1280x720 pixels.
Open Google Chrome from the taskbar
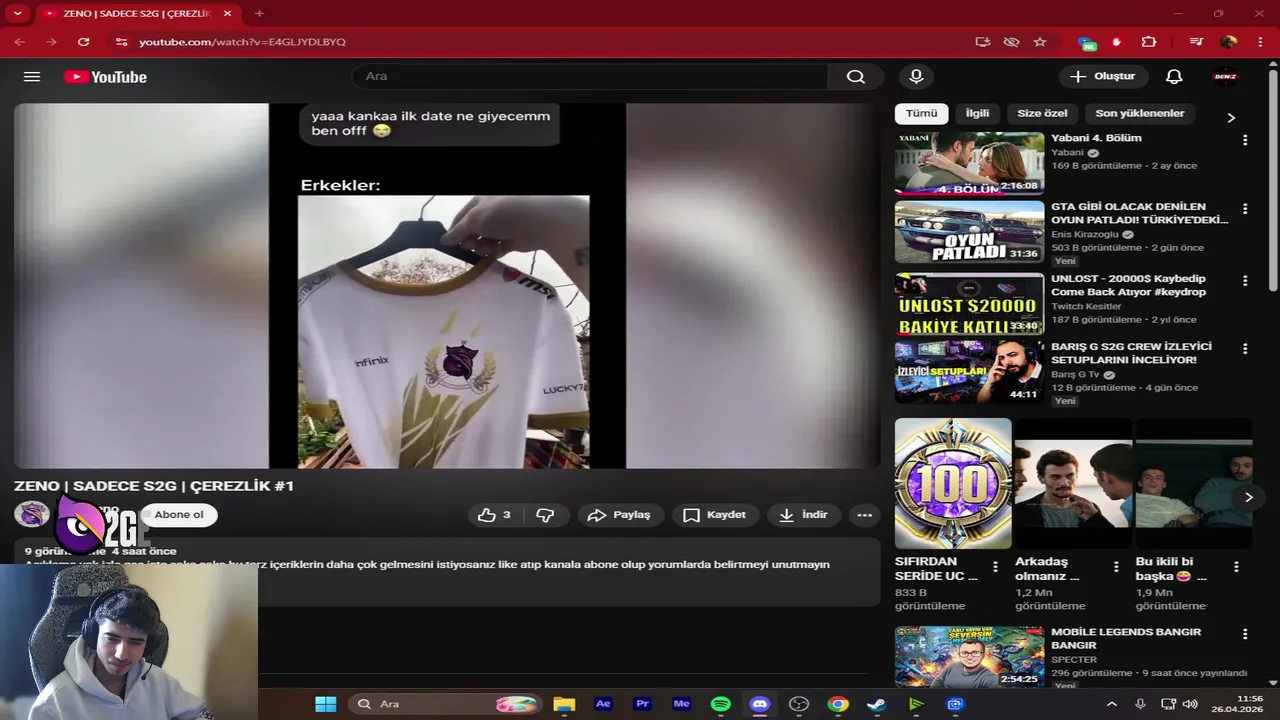[837, 704]
